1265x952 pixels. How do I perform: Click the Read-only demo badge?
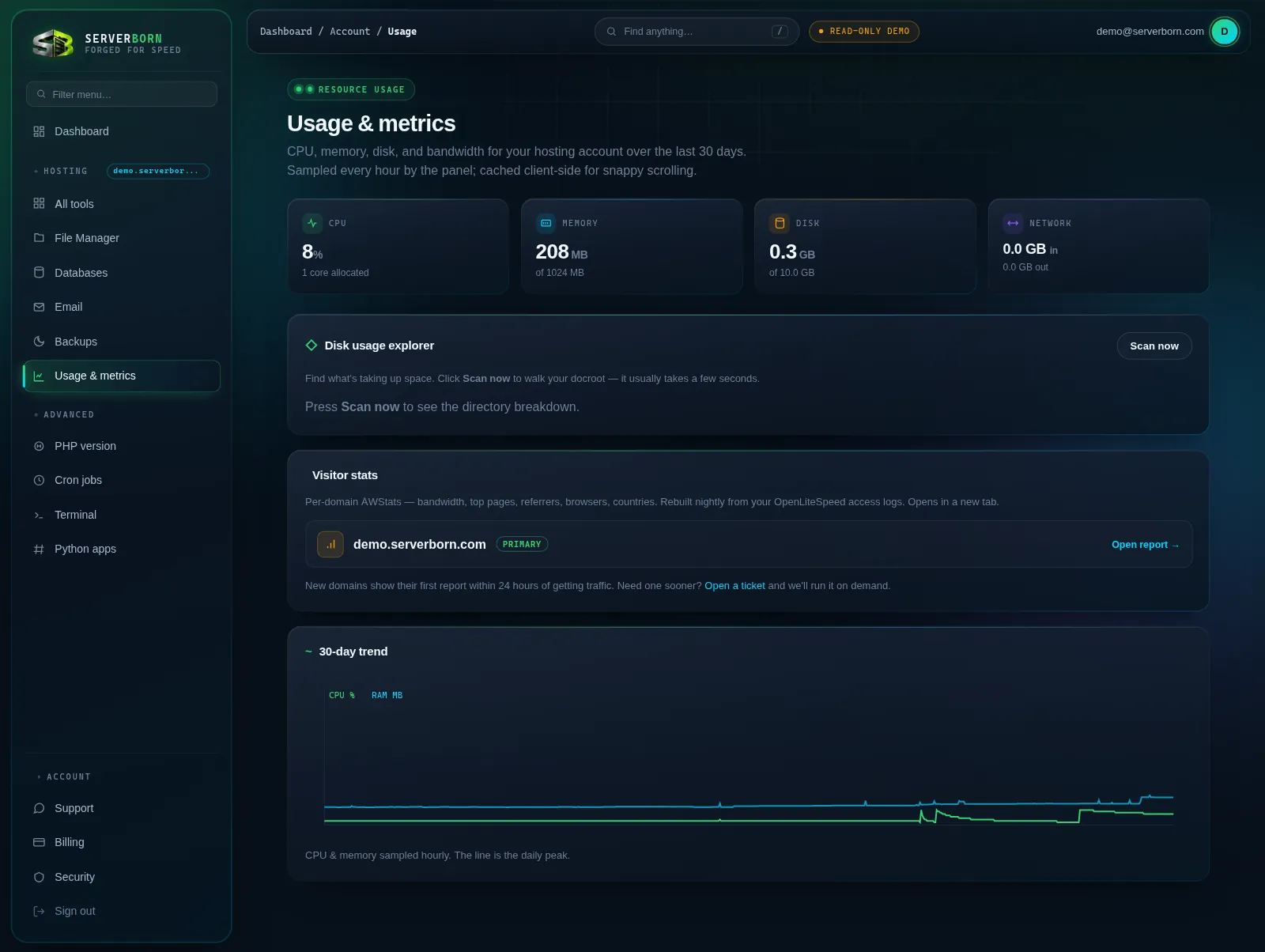click(x=864, y=32)
